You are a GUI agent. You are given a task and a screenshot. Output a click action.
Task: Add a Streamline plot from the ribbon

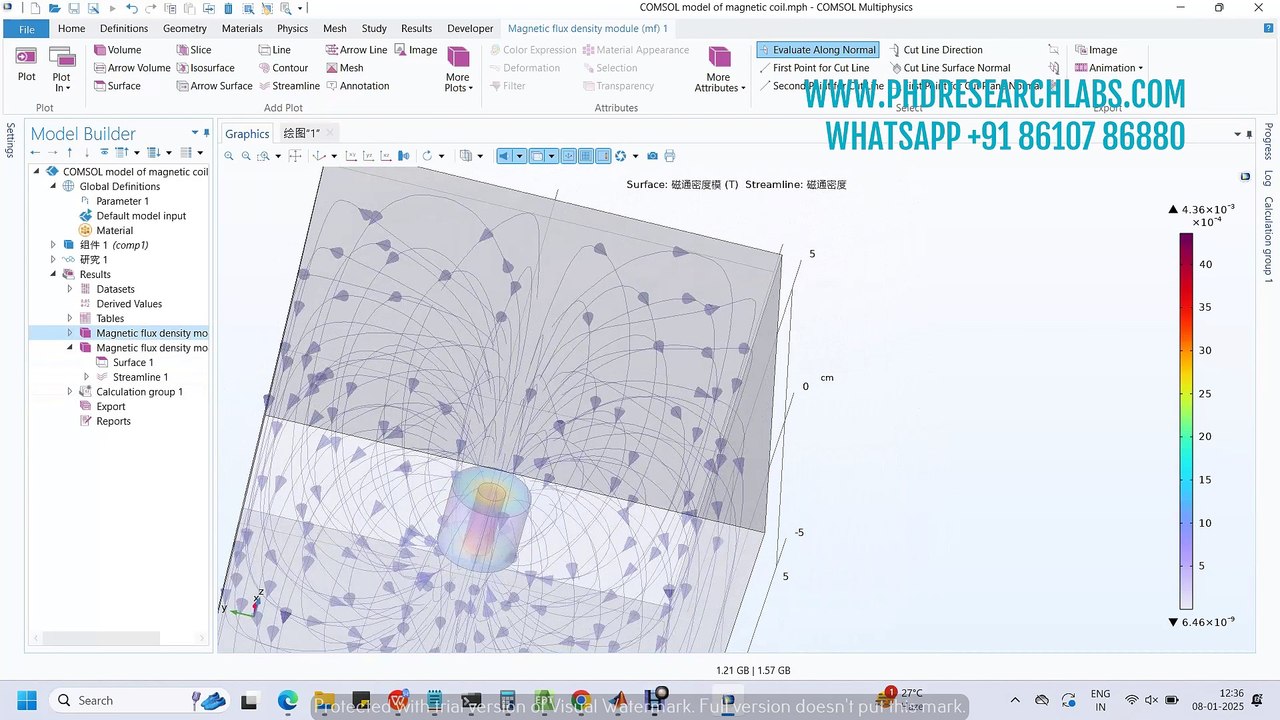(289, 86)
